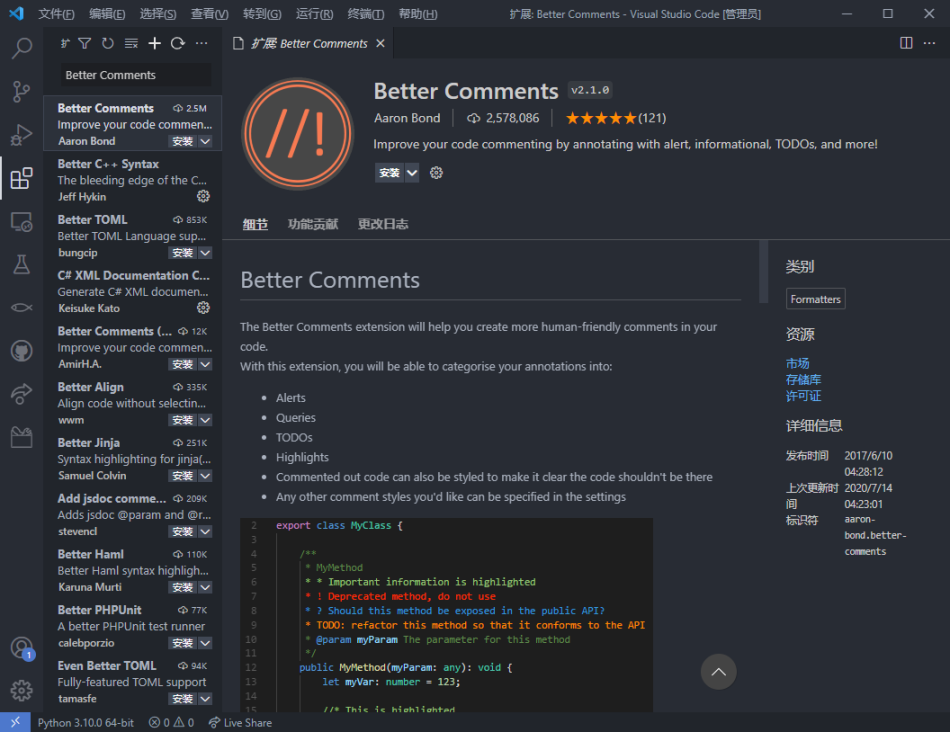Click the remote window status bar icon
This screenshot has height=732, width=950.
pos(15,722)
